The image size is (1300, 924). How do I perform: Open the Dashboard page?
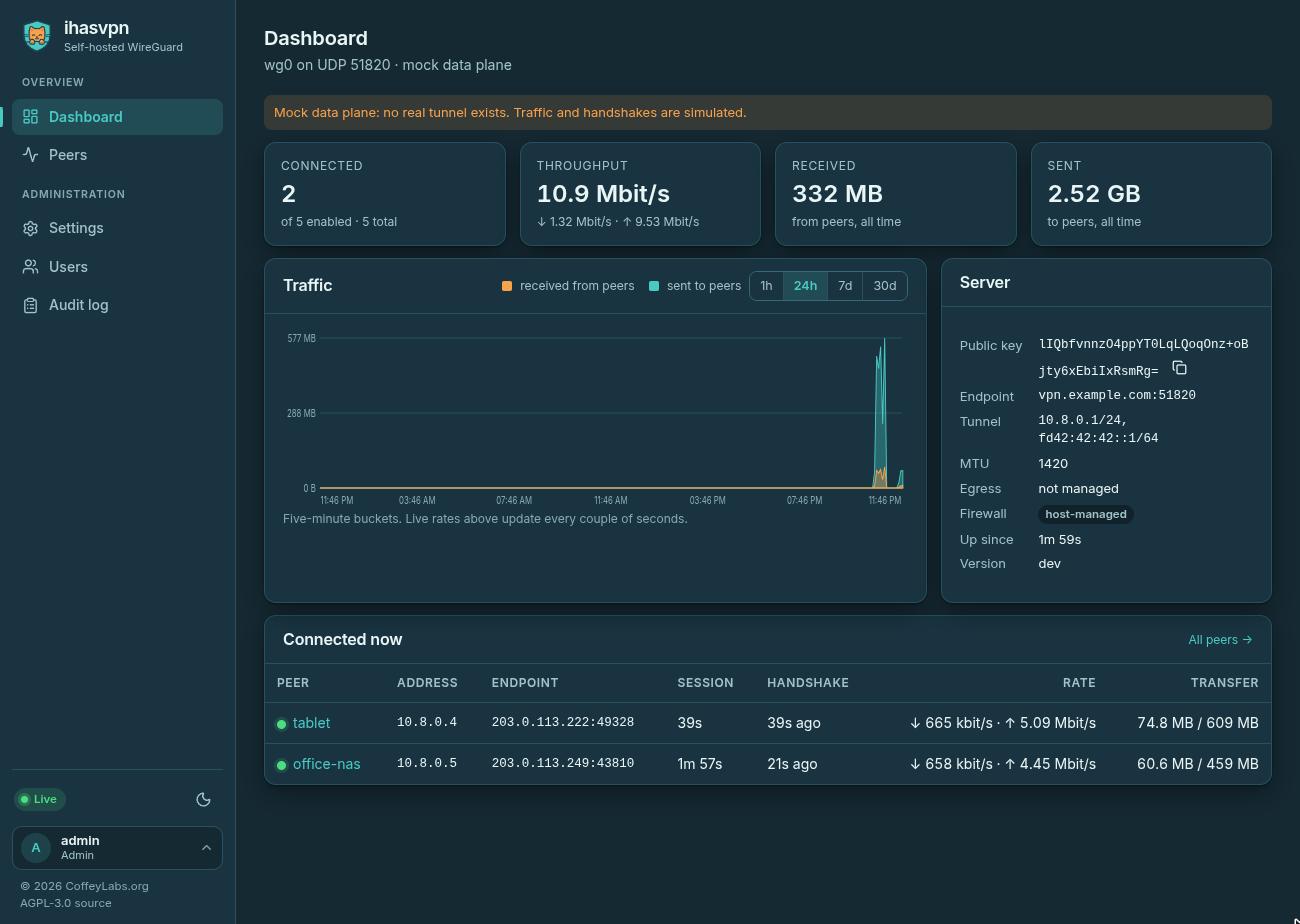[x=117, y=117]
